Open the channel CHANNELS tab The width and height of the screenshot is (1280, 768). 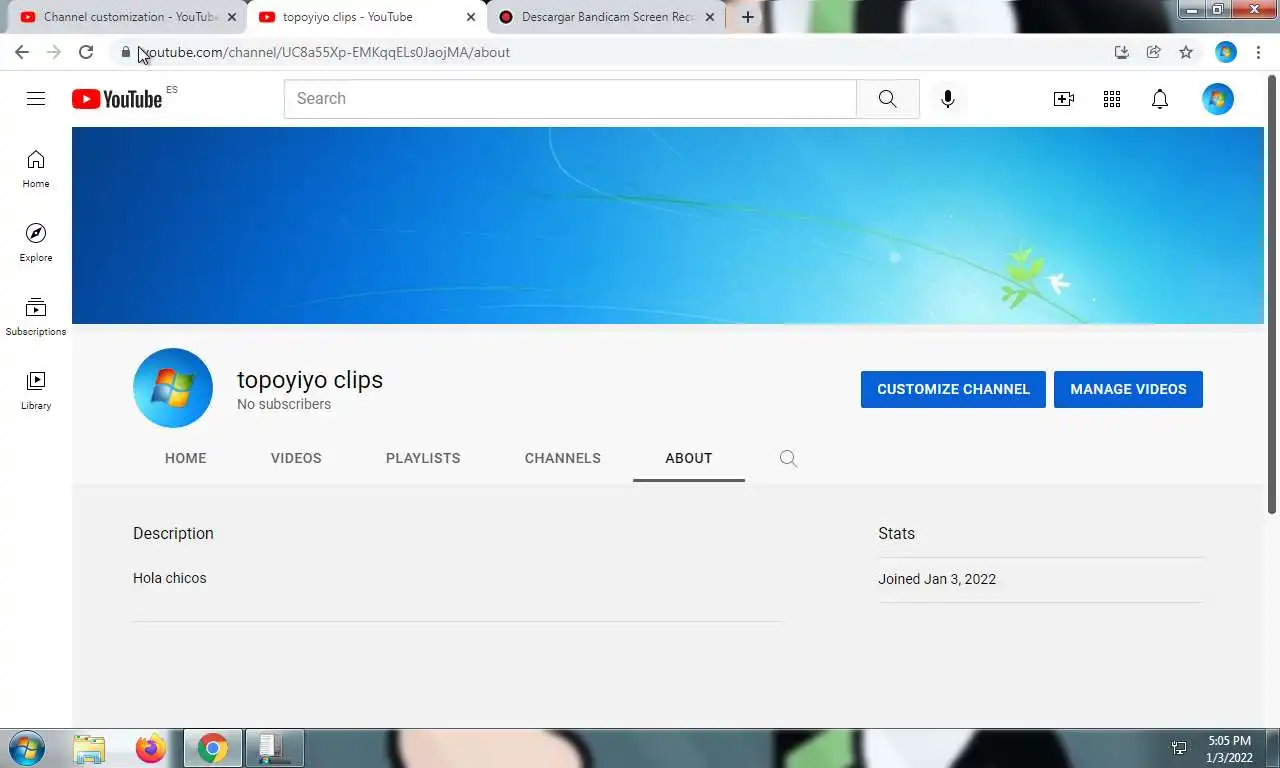pyautogui.click(x=563, y=458)
